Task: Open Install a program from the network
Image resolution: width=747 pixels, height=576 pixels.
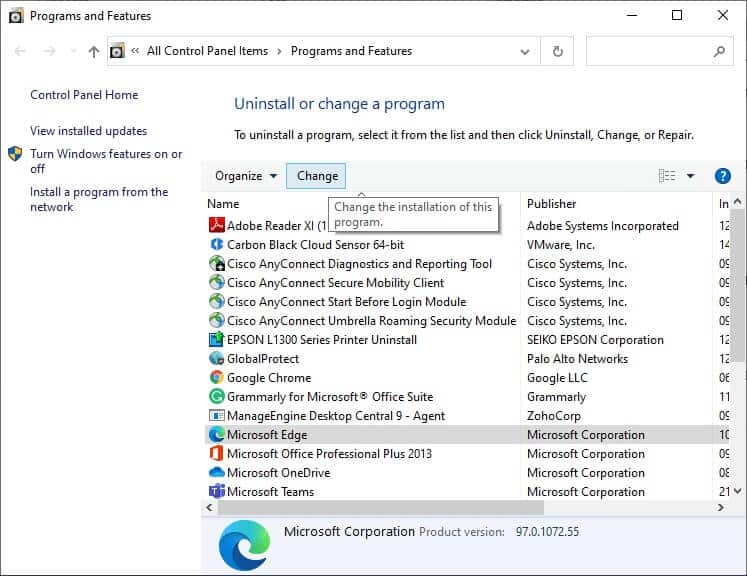Action: (99, 199)
